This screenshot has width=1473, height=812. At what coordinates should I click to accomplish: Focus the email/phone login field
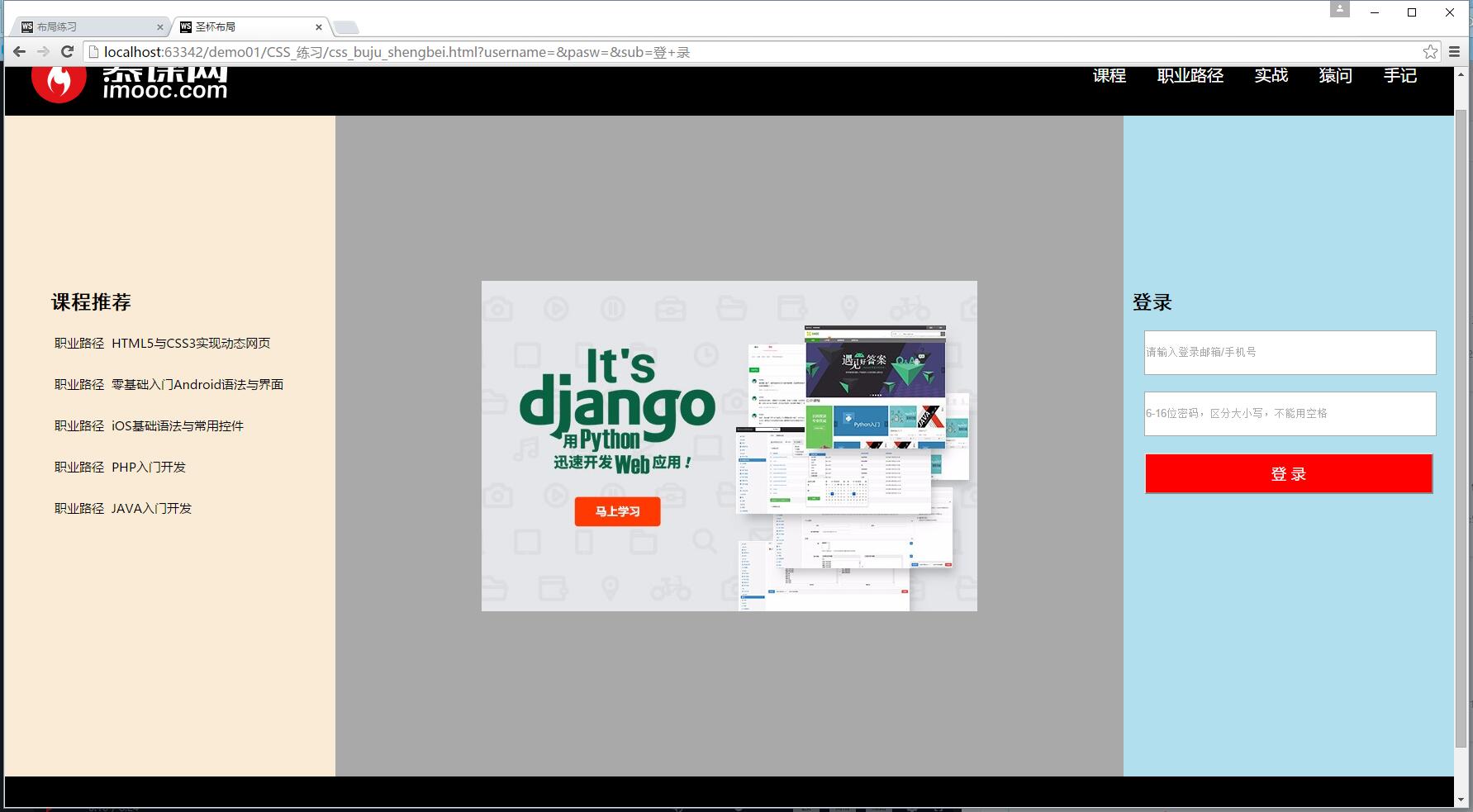1290,353
